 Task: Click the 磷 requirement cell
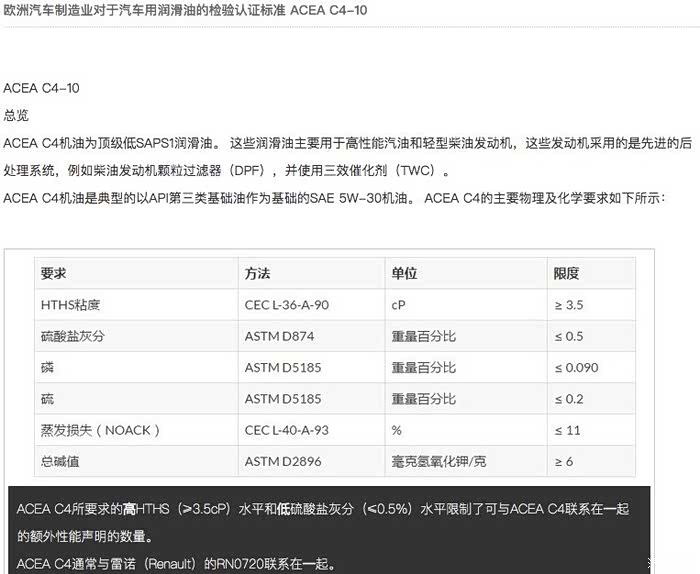[x=47, y=367]
